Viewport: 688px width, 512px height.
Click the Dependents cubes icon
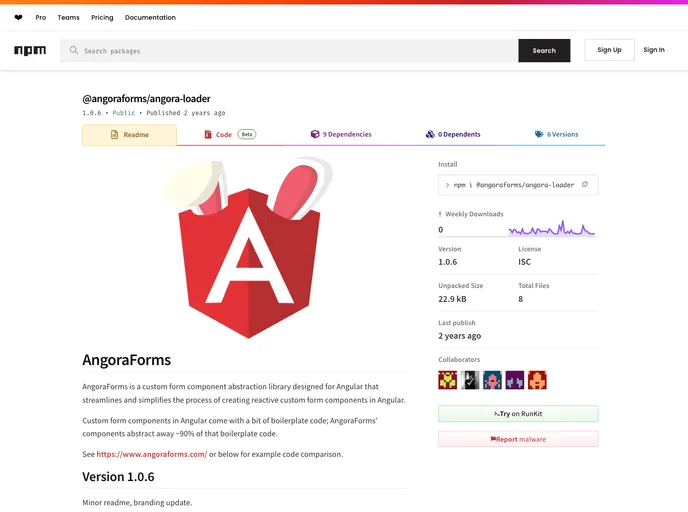tap(430, 134)
